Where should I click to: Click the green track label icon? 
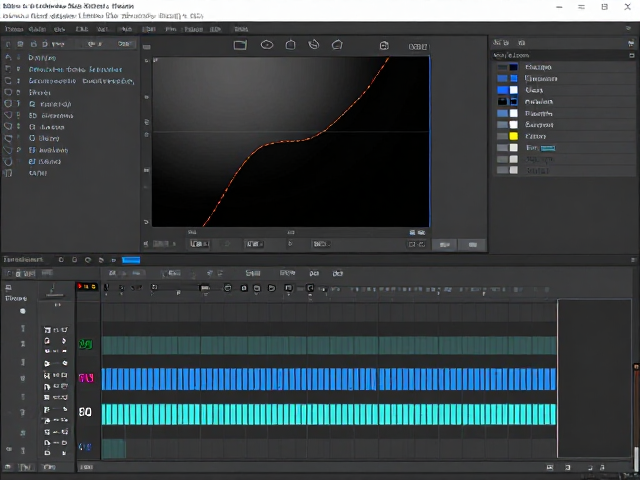point(86,344)
